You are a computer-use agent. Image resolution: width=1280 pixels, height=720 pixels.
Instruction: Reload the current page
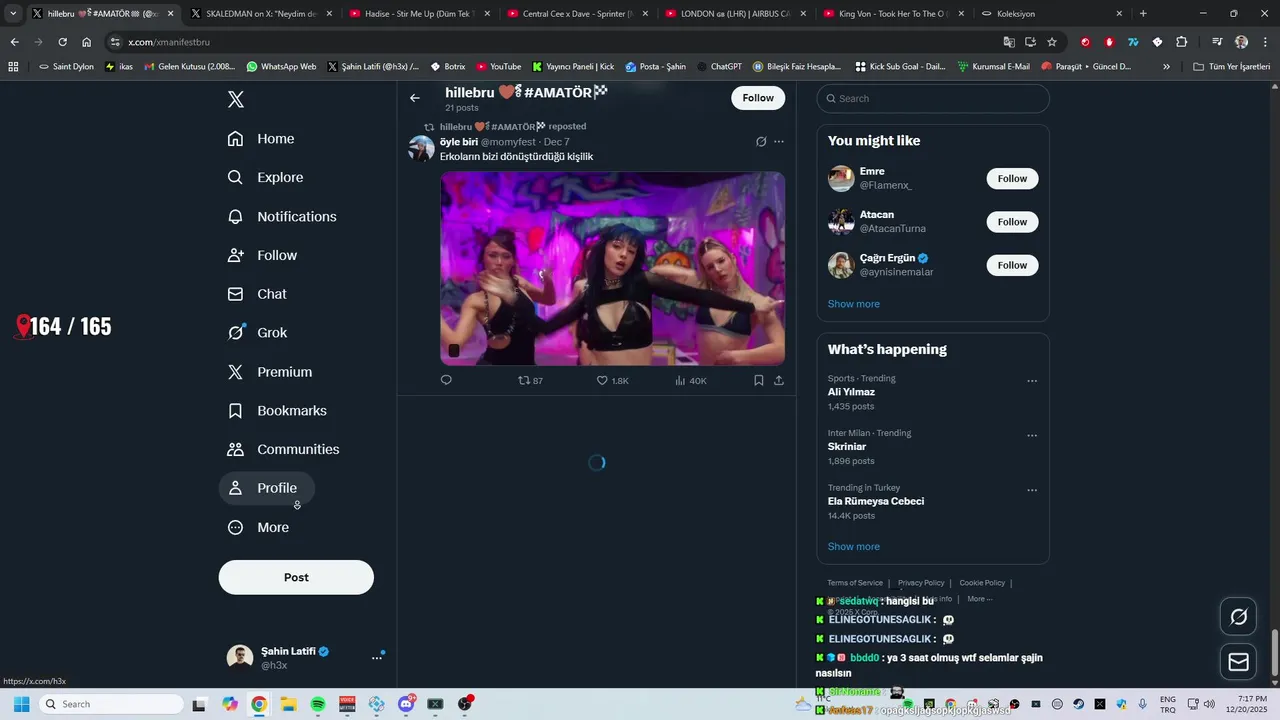click(x=62, y=42)
